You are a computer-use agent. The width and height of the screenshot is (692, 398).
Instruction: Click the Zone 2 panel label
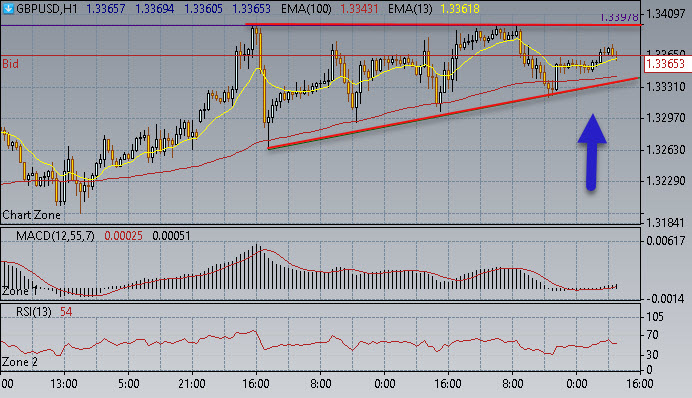click(20, 362)
